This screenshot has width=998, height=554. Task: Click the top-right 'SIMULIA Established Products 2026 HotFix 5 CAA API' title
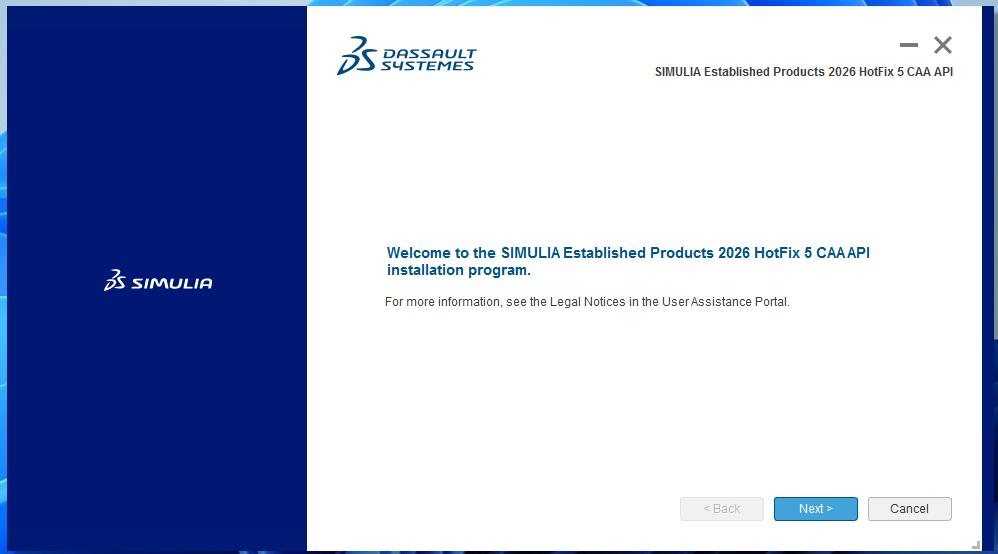(x=804, y=72)
